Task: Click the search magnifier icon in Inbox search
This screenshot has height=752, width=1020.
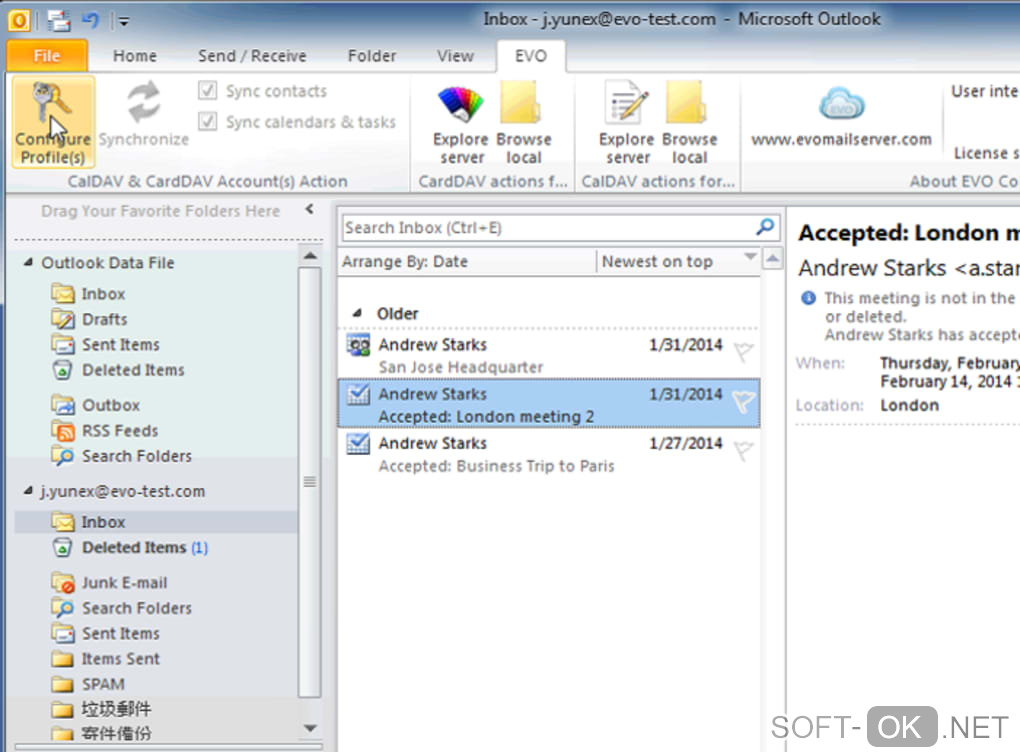Action: pyautogui.click(x=765, y=227)
